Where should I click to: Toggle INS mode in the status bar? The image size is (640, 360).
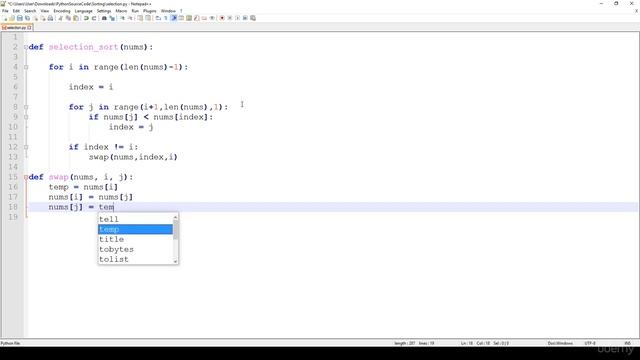click(628, 343)
